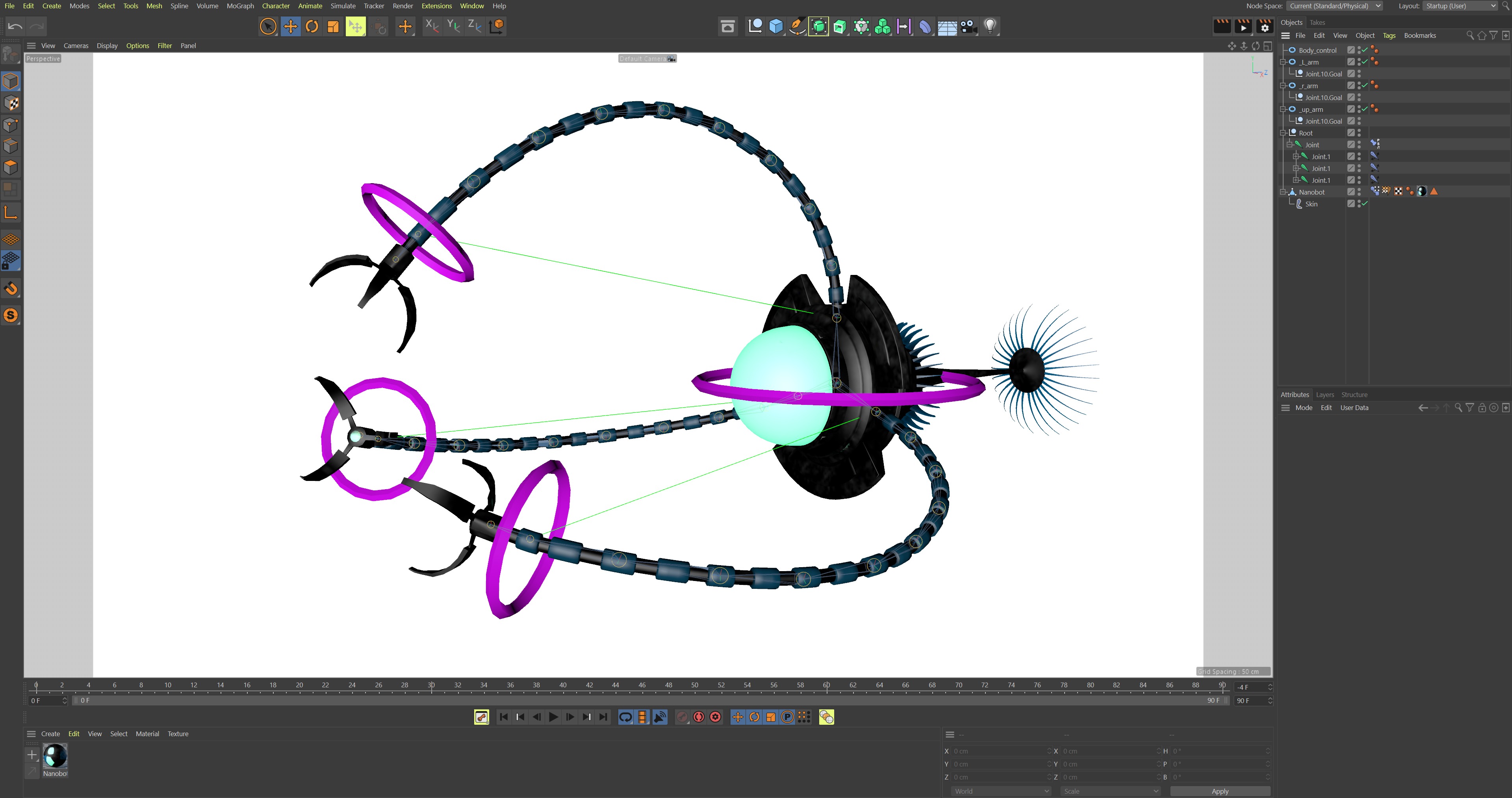The image size is (1512, 798).
Task: Add a Null object from toolbar
Action: coord(755,26)
